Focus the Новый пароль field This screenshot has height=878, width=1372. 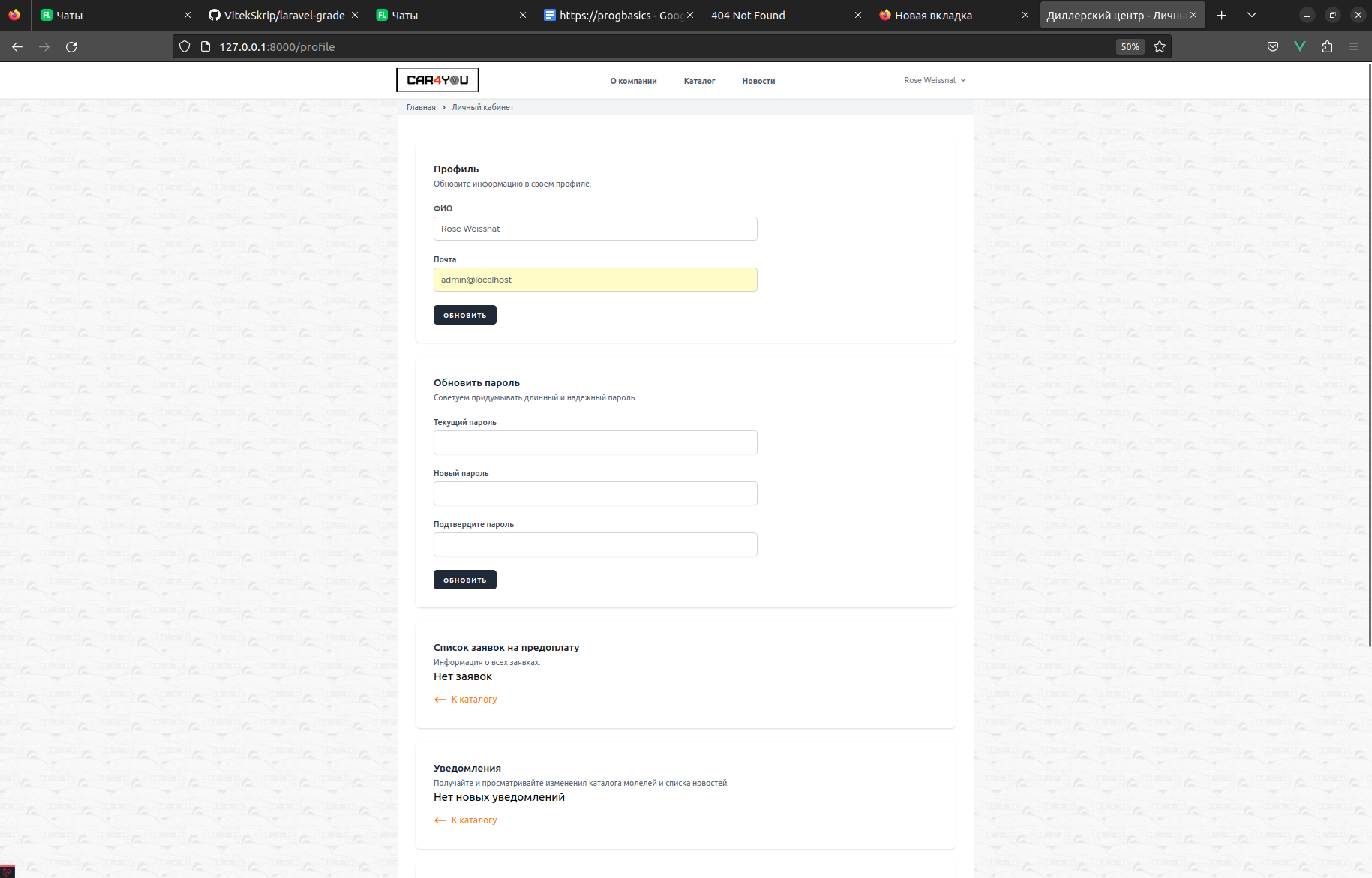(x=596, y=493)
